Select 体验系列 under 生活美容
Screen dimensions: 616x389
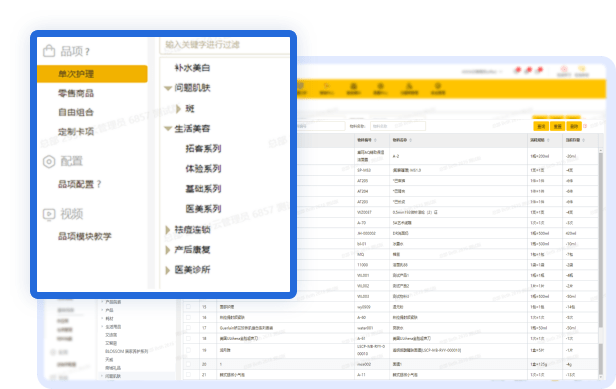(204, 169)
